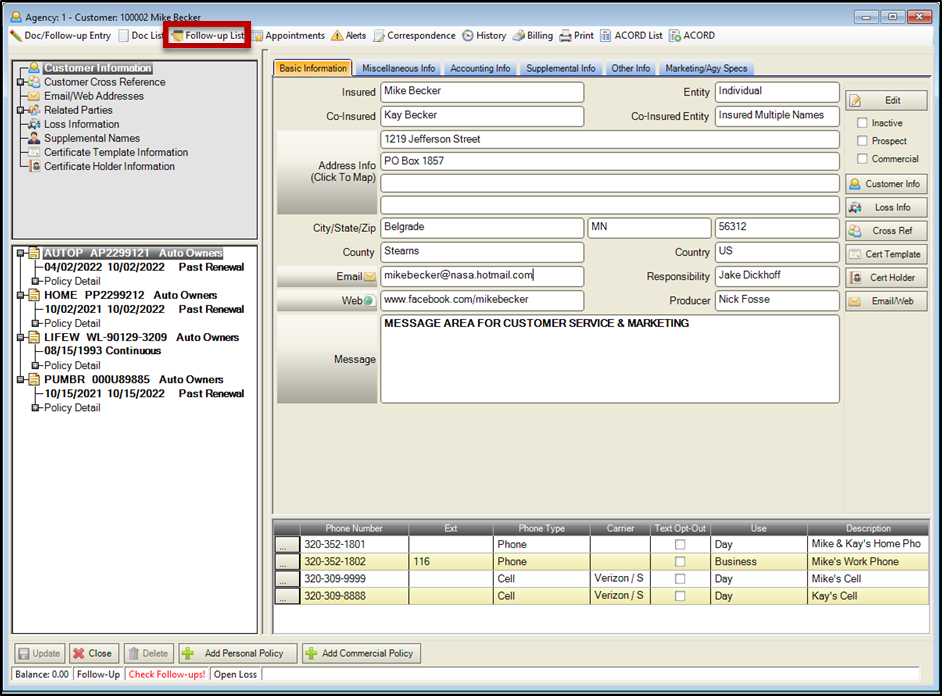Expand Related Parties tree node

(x=20, y=110)
